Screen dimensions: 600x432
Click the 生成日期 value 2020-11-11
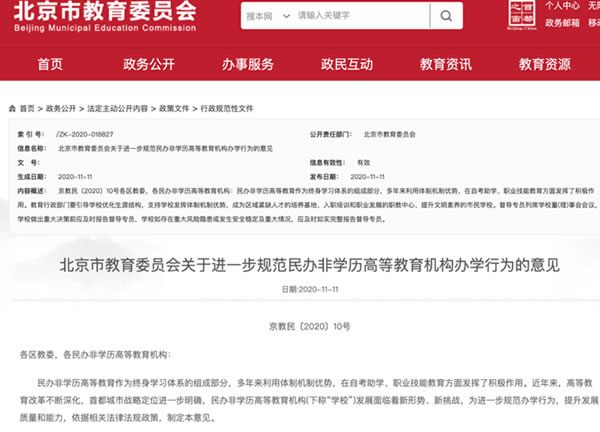[75, 177]
